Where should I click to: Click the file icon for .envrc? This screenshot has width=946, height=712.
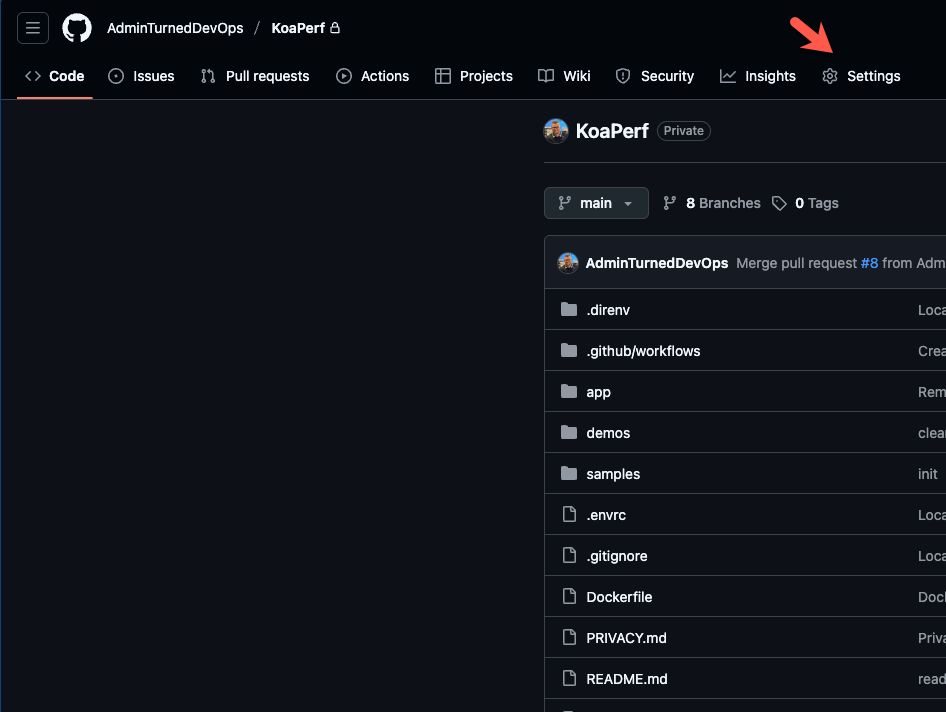(569, 514)
